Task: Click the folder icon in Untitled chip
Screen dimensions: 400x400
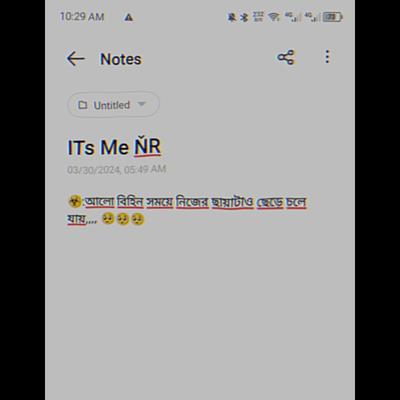Action: click(83, 105)
